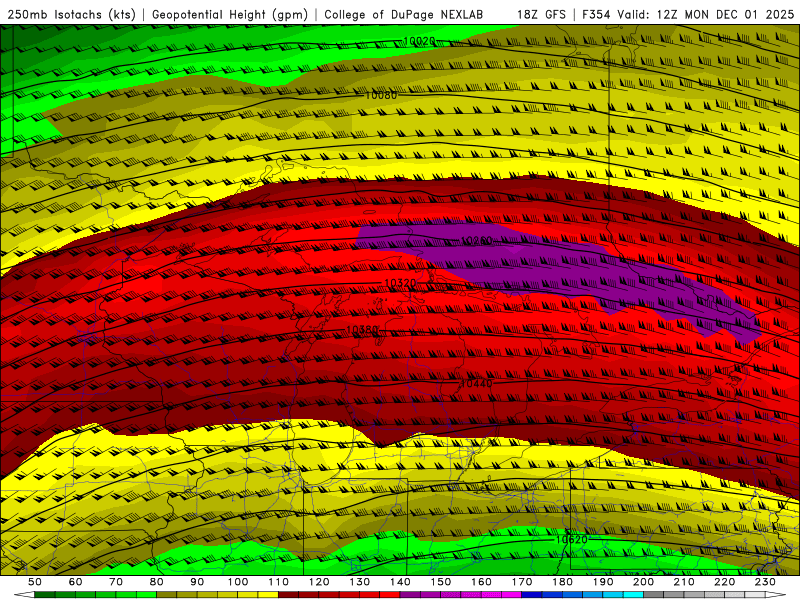
Task: Click the "18Z GFS" model run label
Action: coord(541,14)
